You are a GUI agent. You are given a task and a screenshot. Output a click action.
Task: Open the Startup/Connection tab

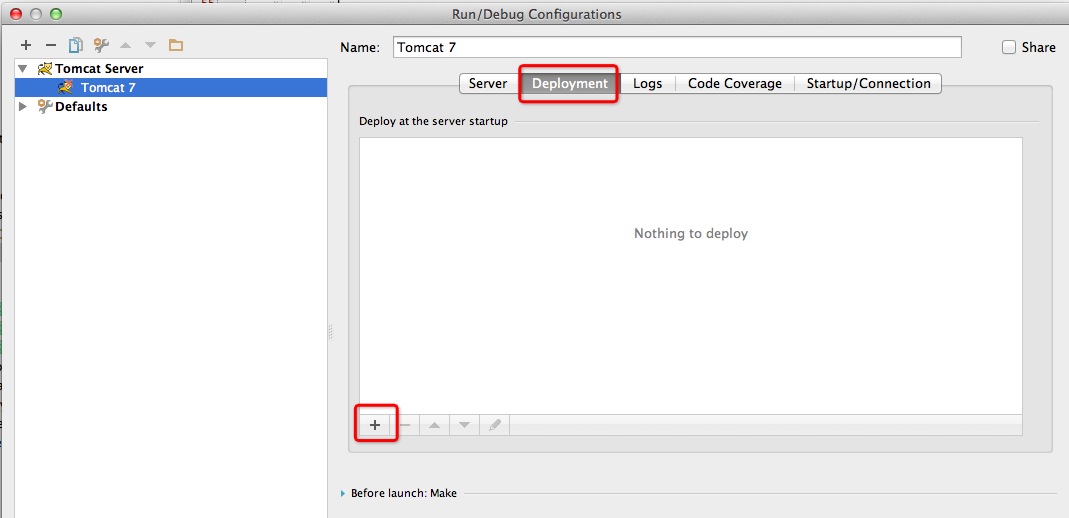pyautogui.click(x=868, y=84)
